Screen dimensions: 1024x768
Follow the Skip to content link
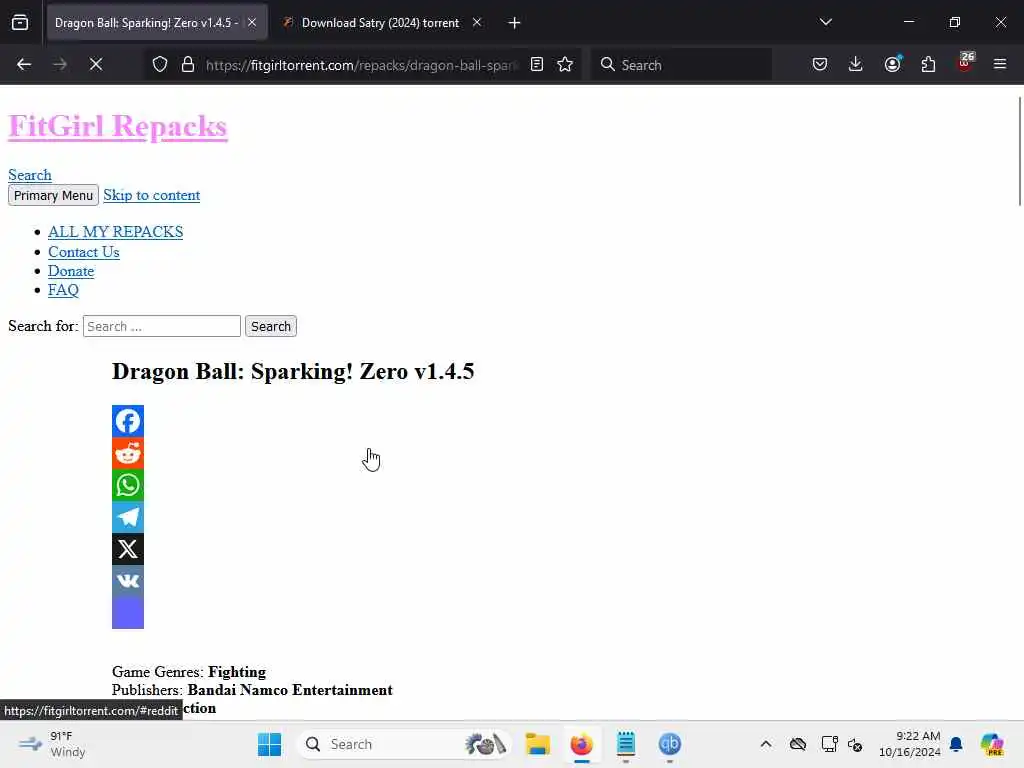[152, 195]
